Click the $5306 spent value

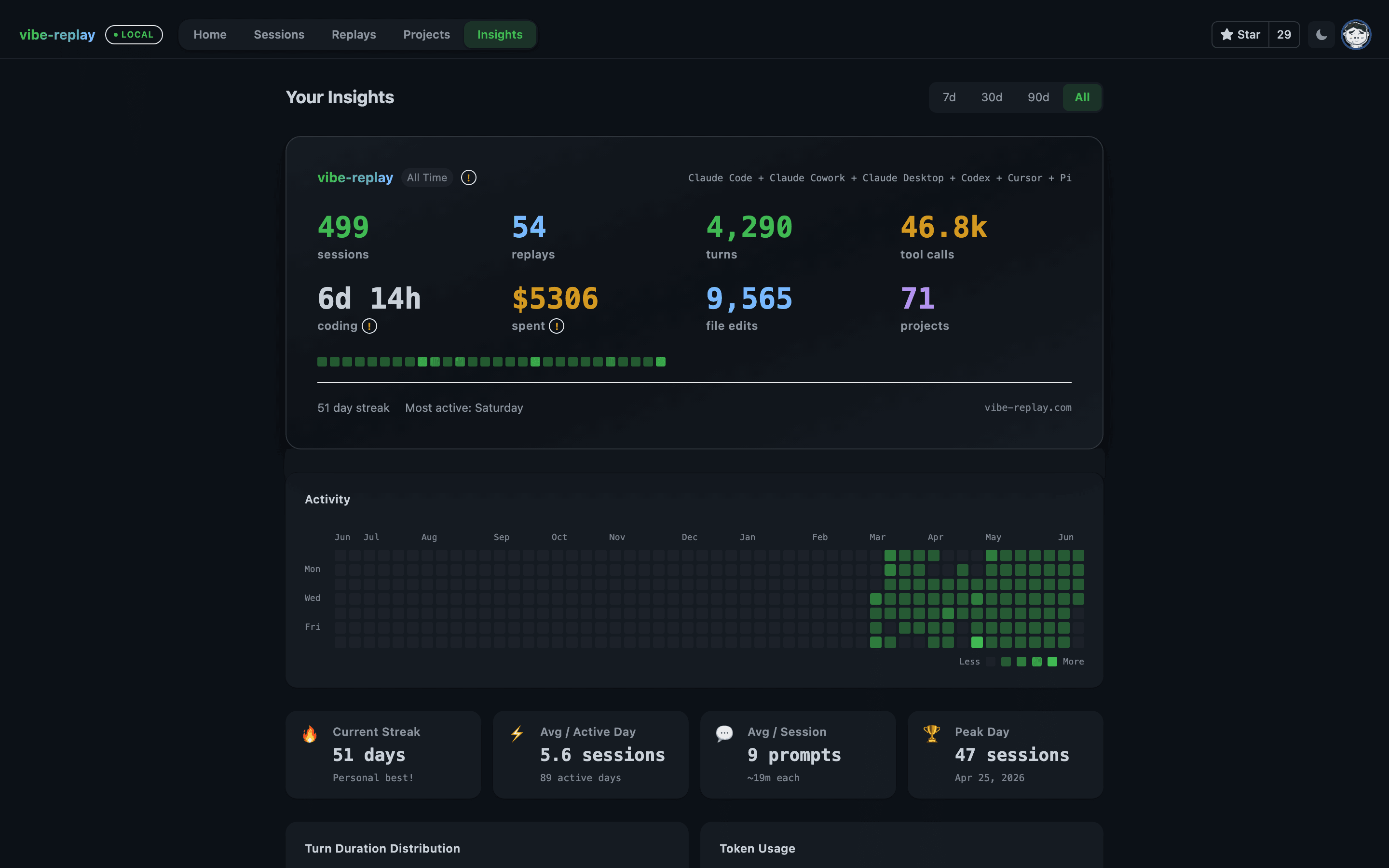[x=555, y=299]
